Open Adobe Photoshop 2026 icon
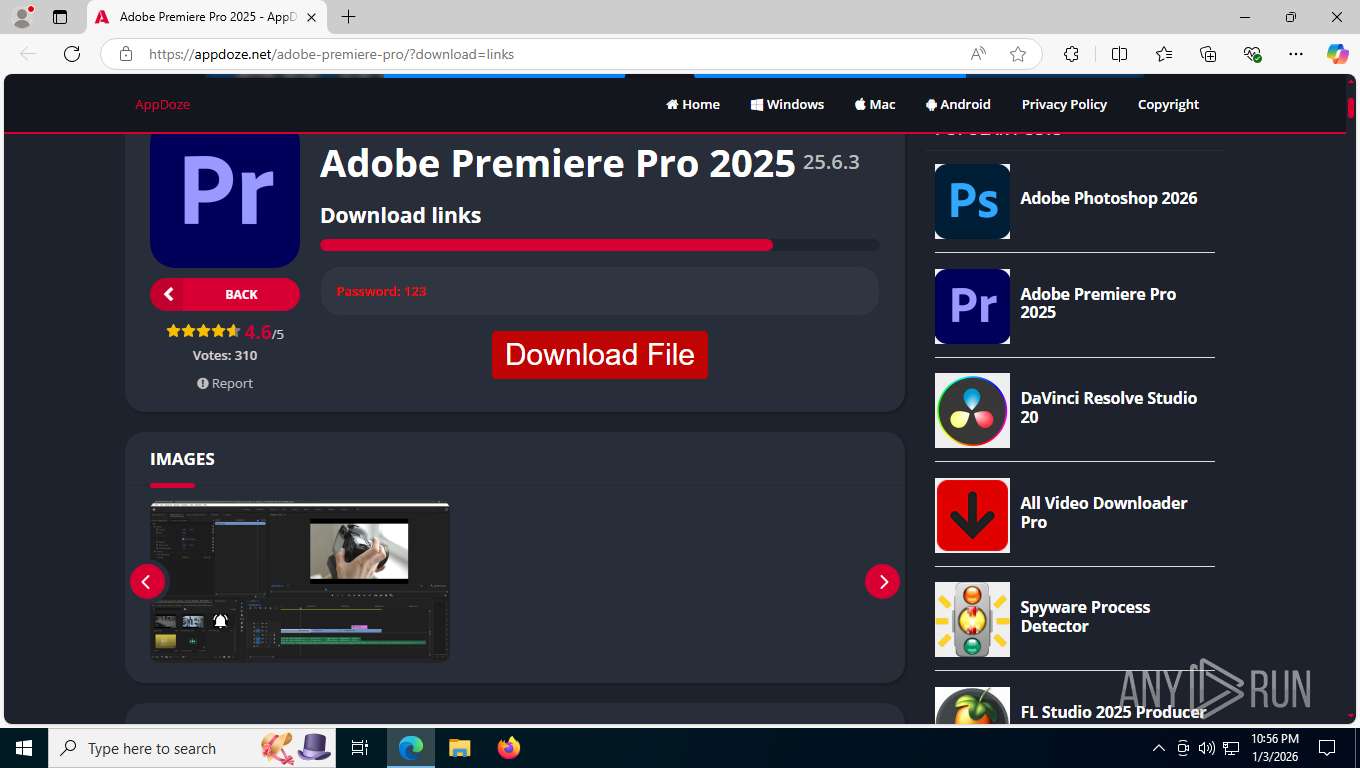 click(972, 201)
